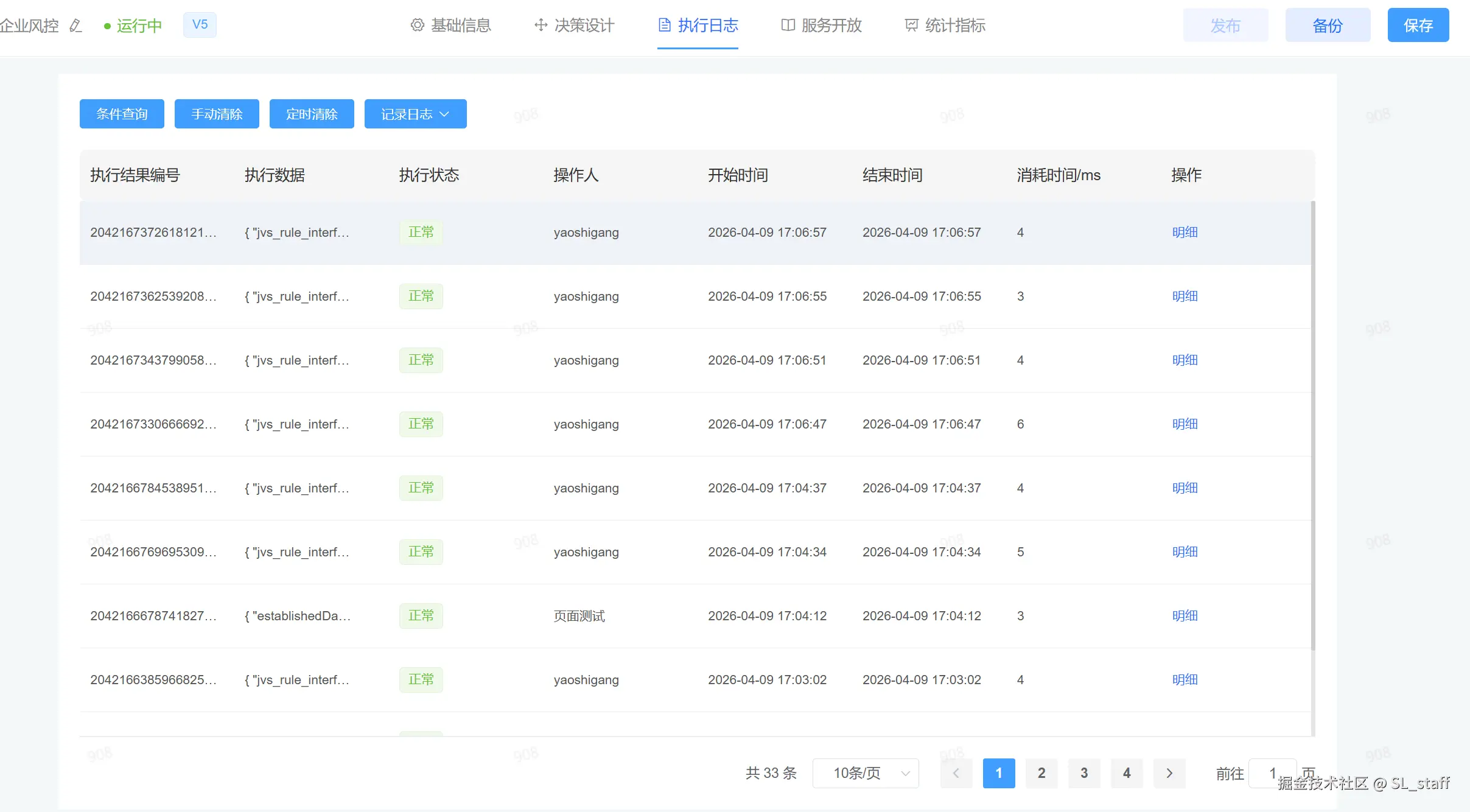Screen dimensions: 1470x812
Task: Select page 3 in pagination
Action: point(1083,773)
